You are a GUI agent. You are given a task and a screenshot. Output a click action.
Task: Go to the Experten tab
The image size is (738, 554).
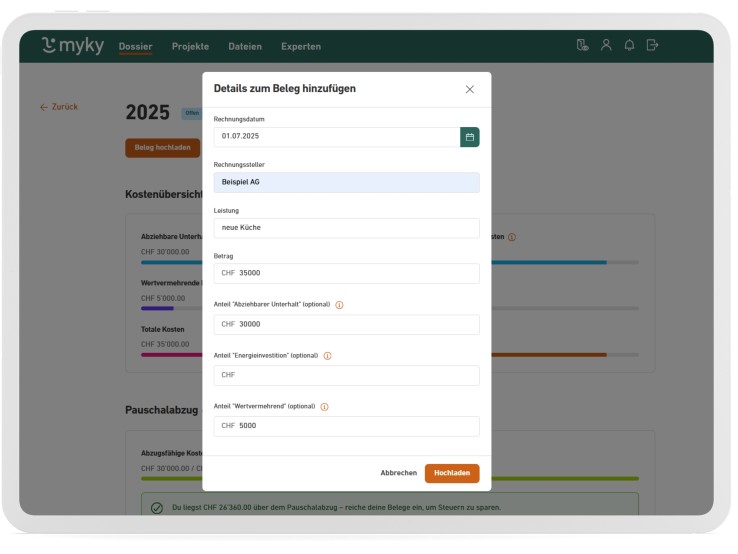click(301, 47)
